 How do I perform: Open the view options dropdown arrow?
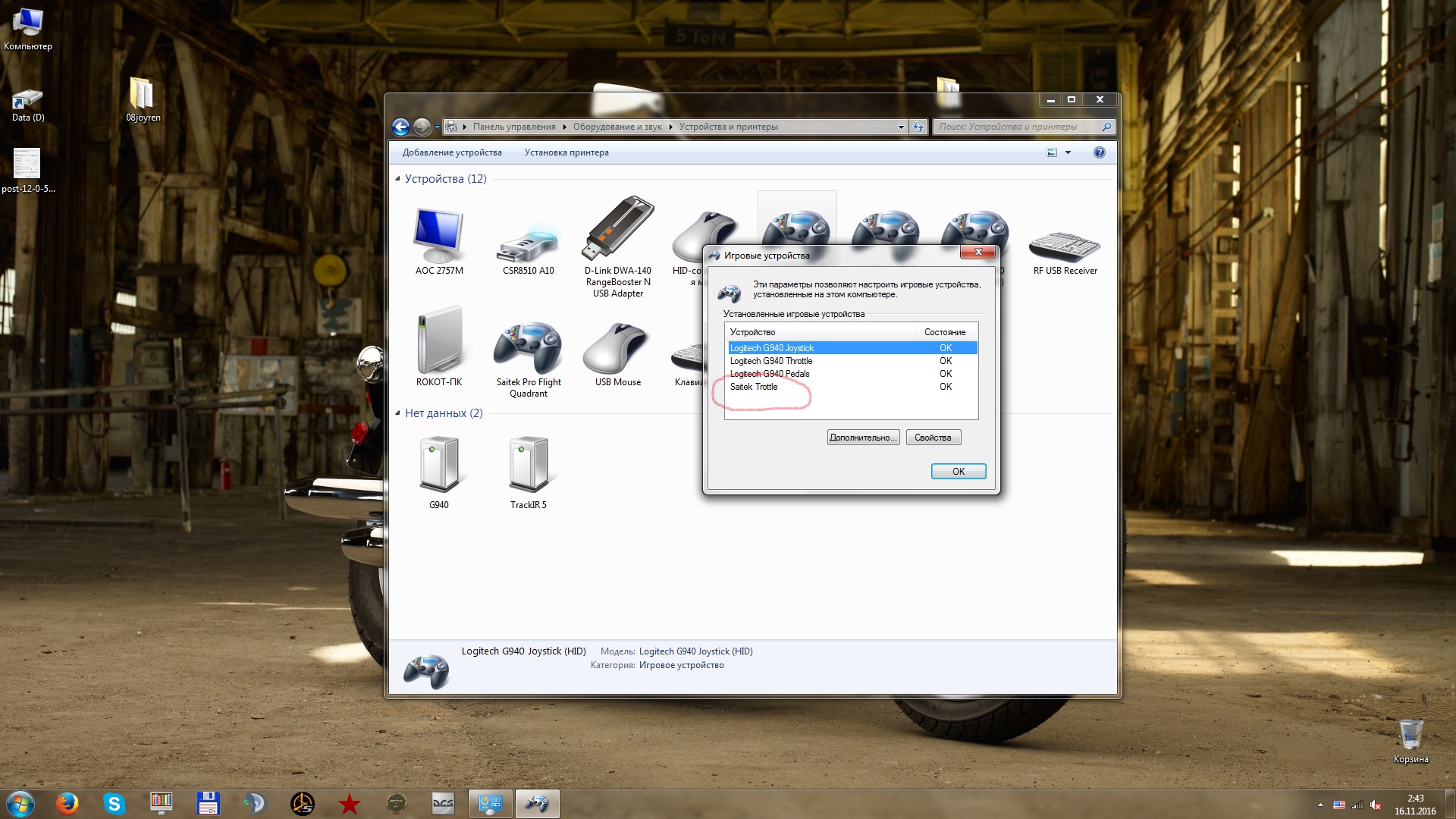(1068, 152)
